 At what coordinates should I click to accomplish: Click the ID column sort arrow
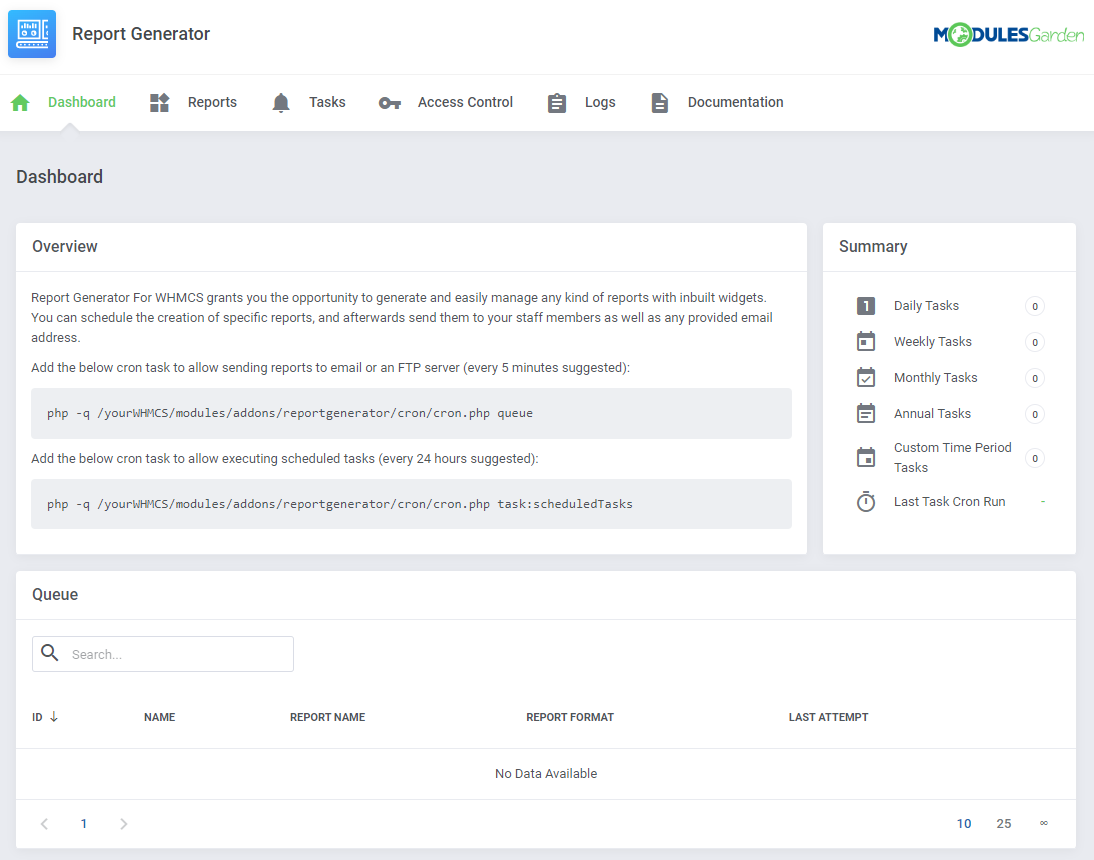pyautogui.click(x=54, y=716)
